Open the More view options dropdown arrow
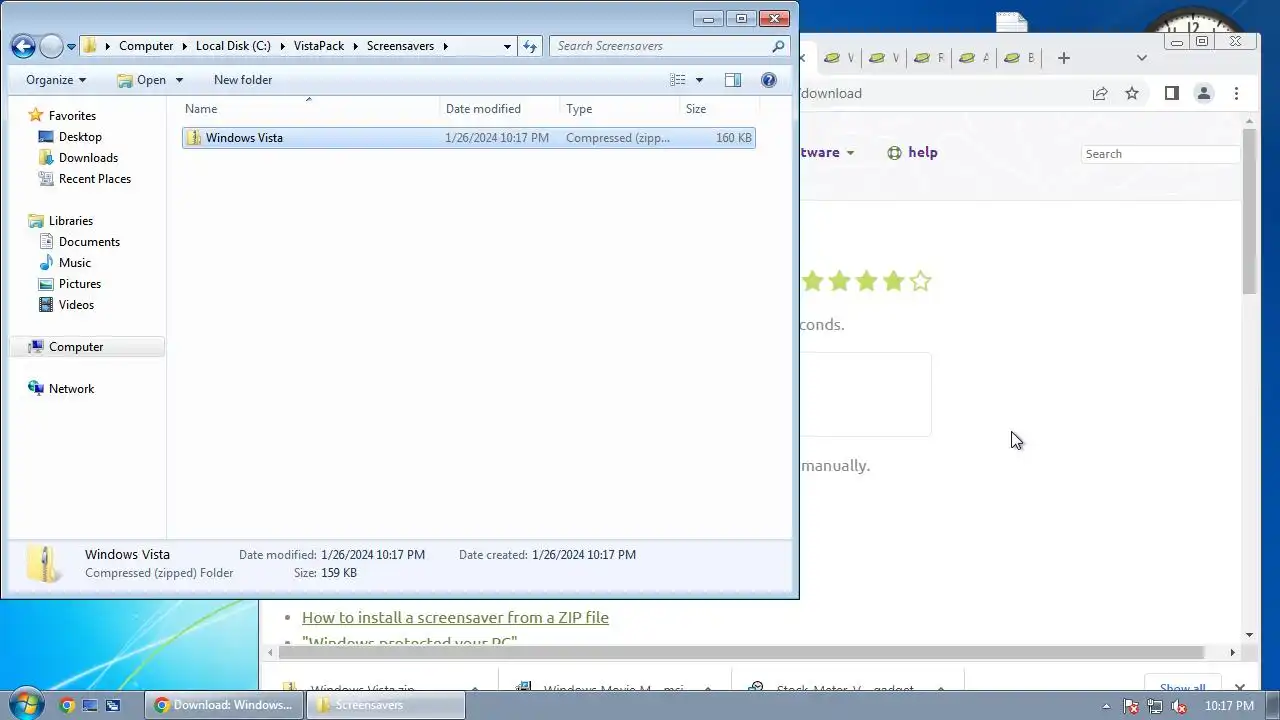The width and height of the screenshot is (1280, 720). click(699, 80)
